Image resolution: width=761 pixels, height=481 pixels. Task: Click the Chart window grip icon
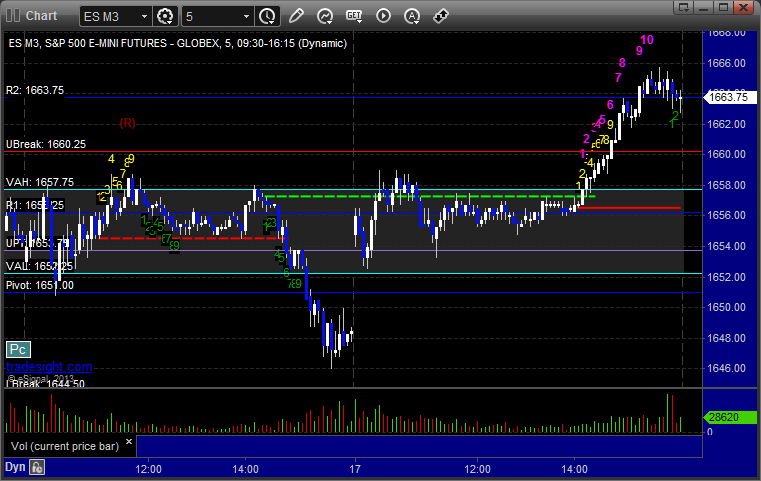coord(13,16)
